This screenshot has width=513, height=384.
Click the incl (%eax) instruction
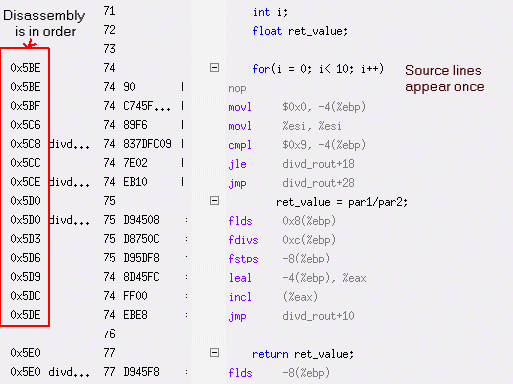tap(273, 297)
